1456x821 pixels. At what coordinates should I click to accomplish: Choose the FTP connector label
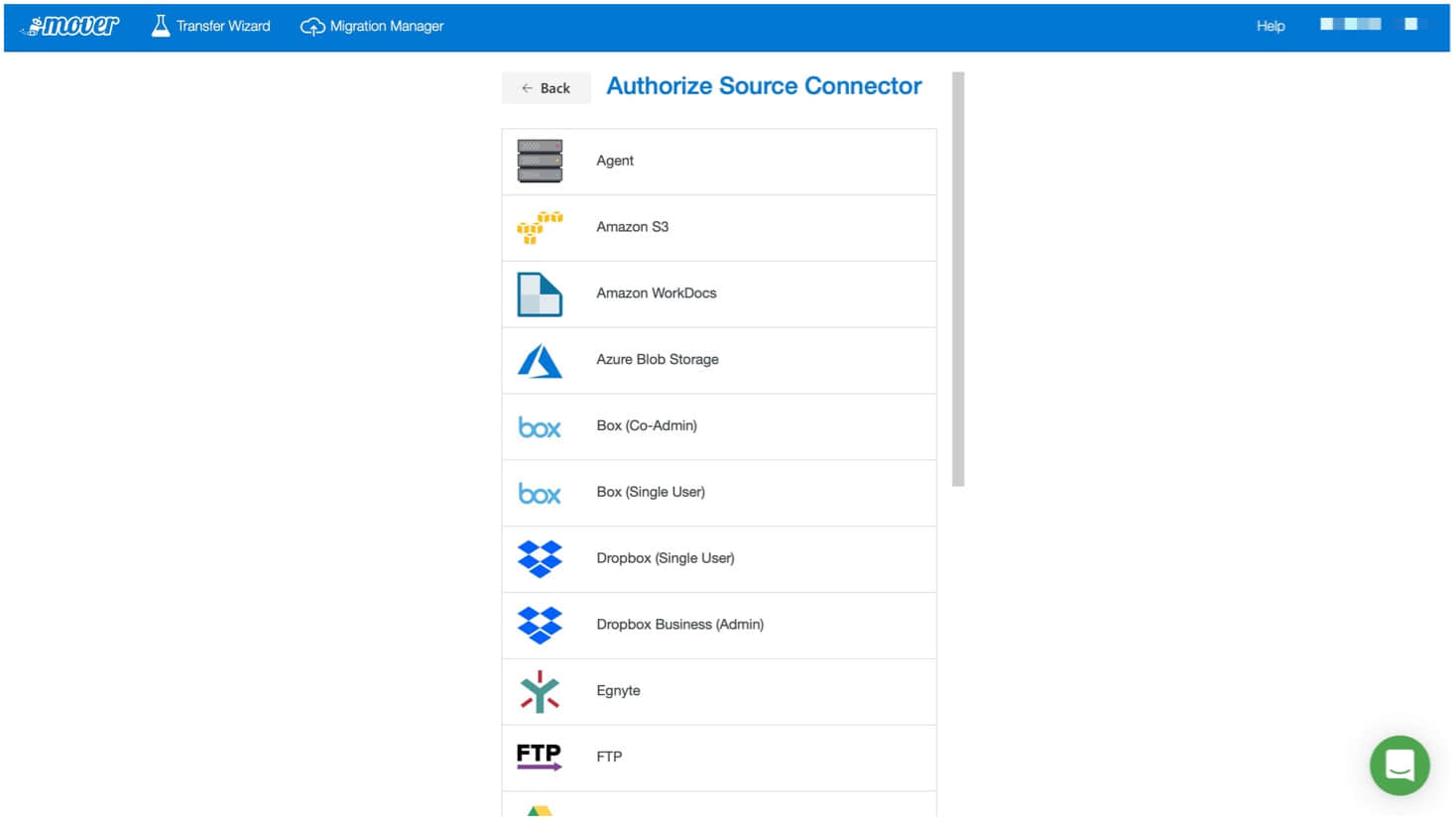click(609, 757)
